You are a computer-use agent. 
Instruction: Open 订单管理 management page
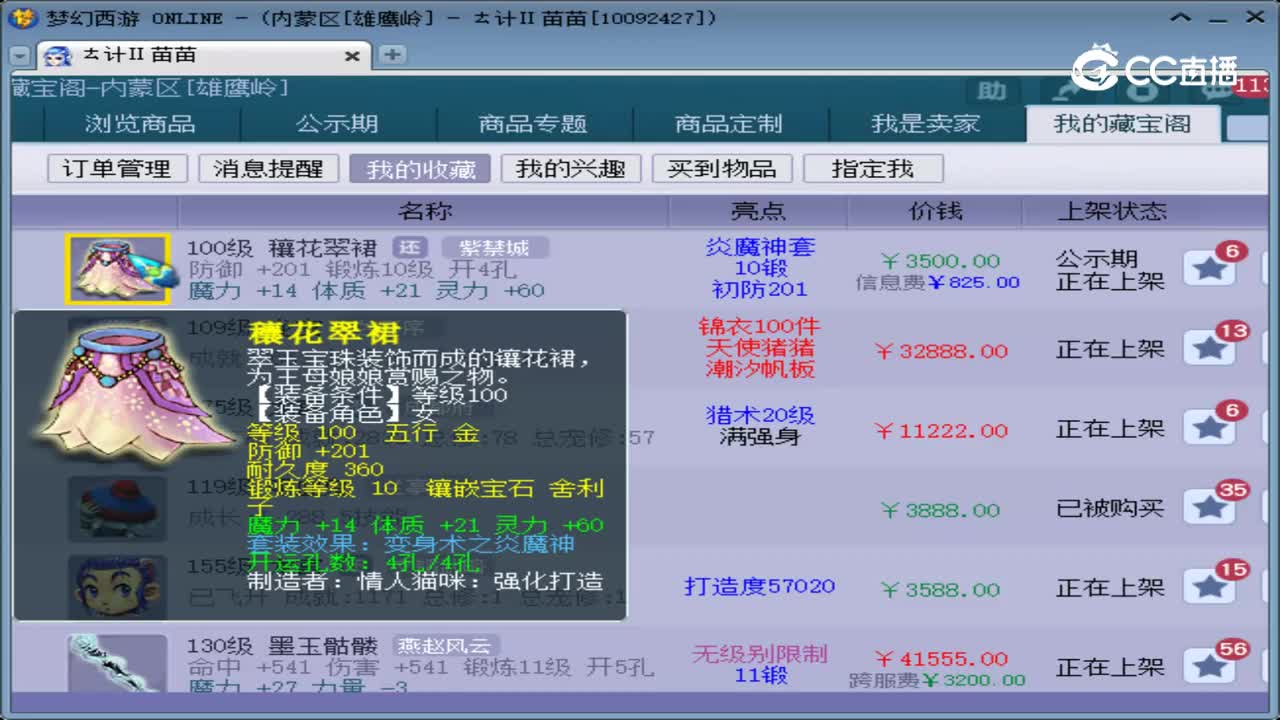click(x=119, y=168)
